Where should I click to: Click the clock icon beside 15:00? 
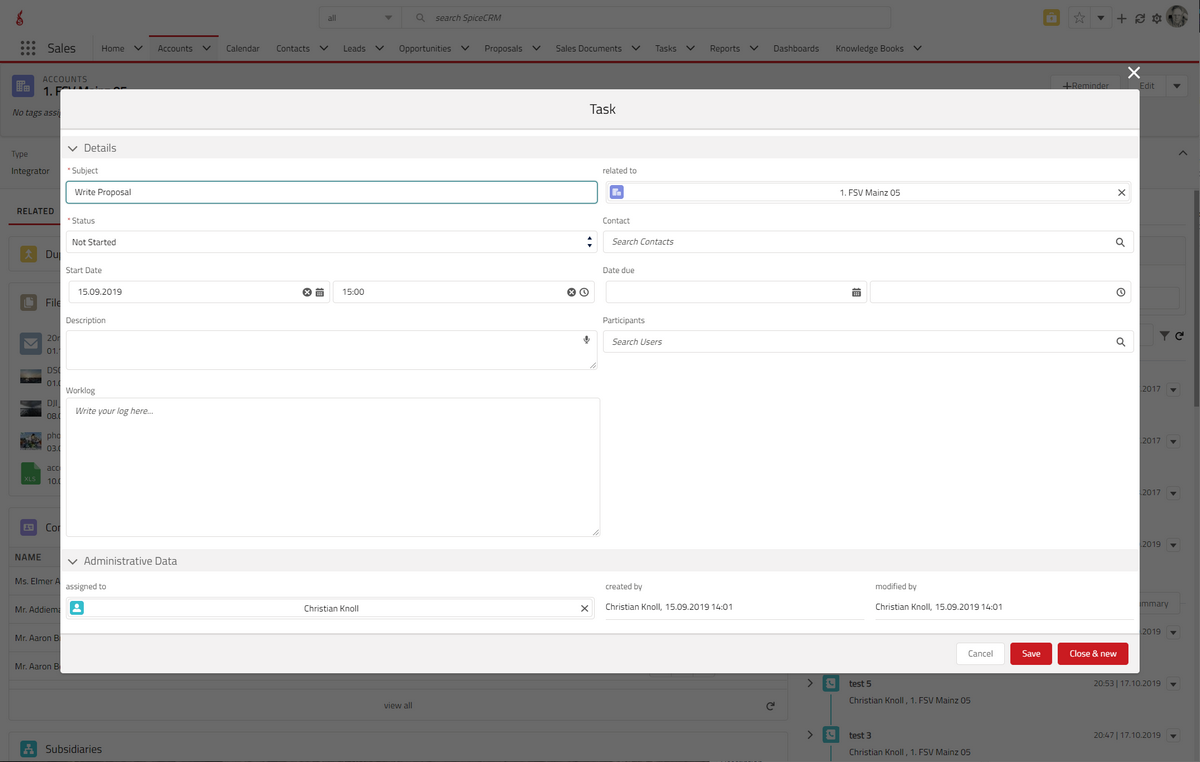pos(585,292)
